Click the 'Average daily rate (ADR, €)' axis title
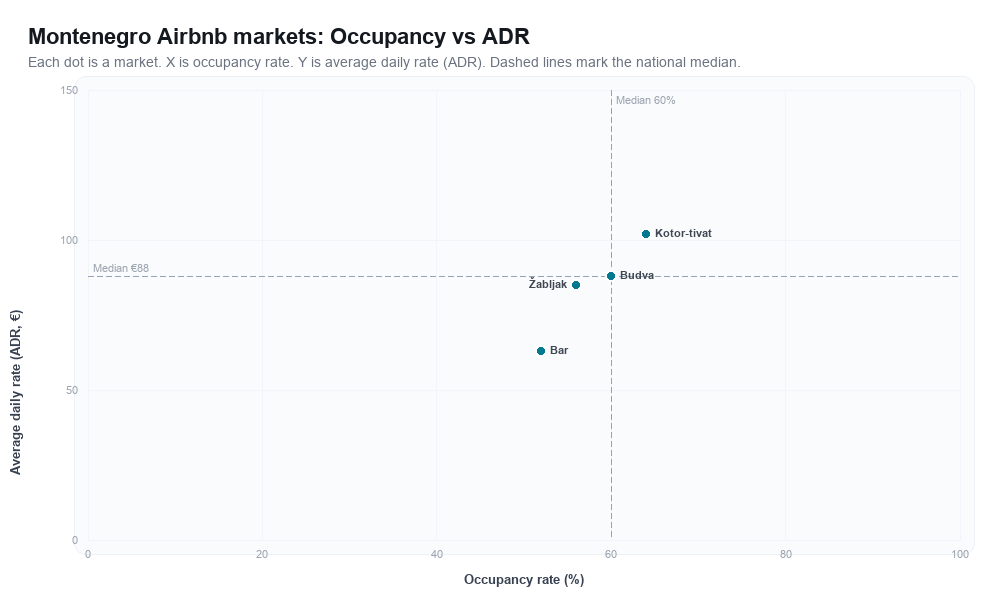Image resolution: width=1000 pixels, height=600 pixels. pyautogui.click(x=15, y=392)
